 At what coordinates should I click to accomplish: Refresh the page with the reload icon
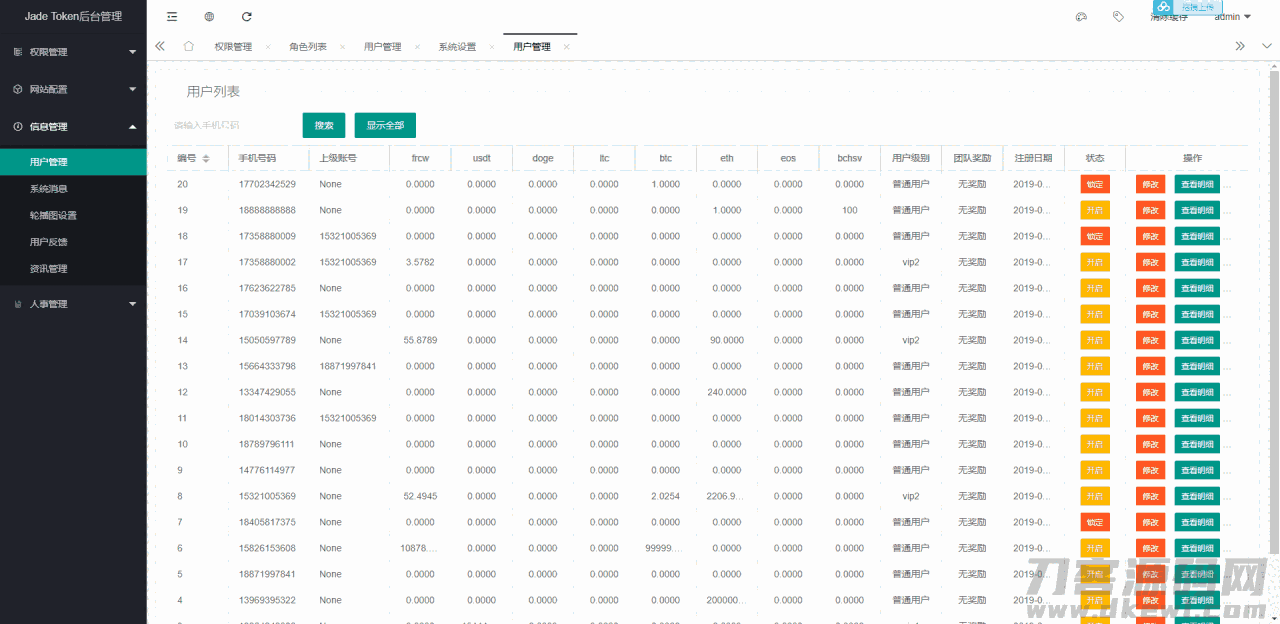click(245, 16)
